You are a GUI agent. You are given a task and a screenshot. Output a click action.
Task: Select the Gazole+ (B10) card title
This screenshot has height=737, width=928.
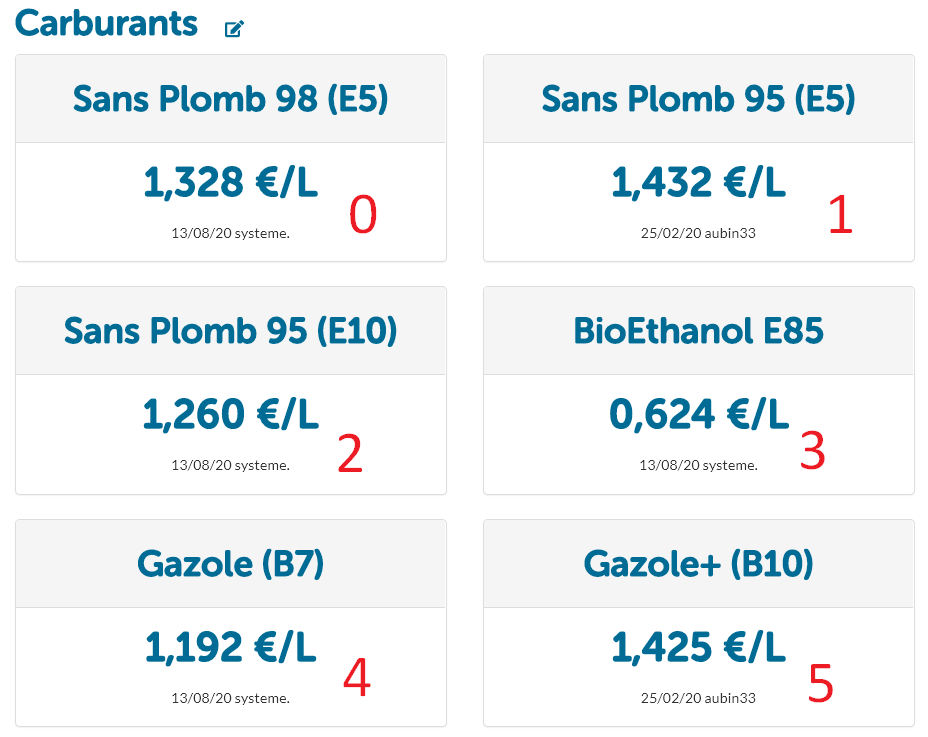(699, 564)
